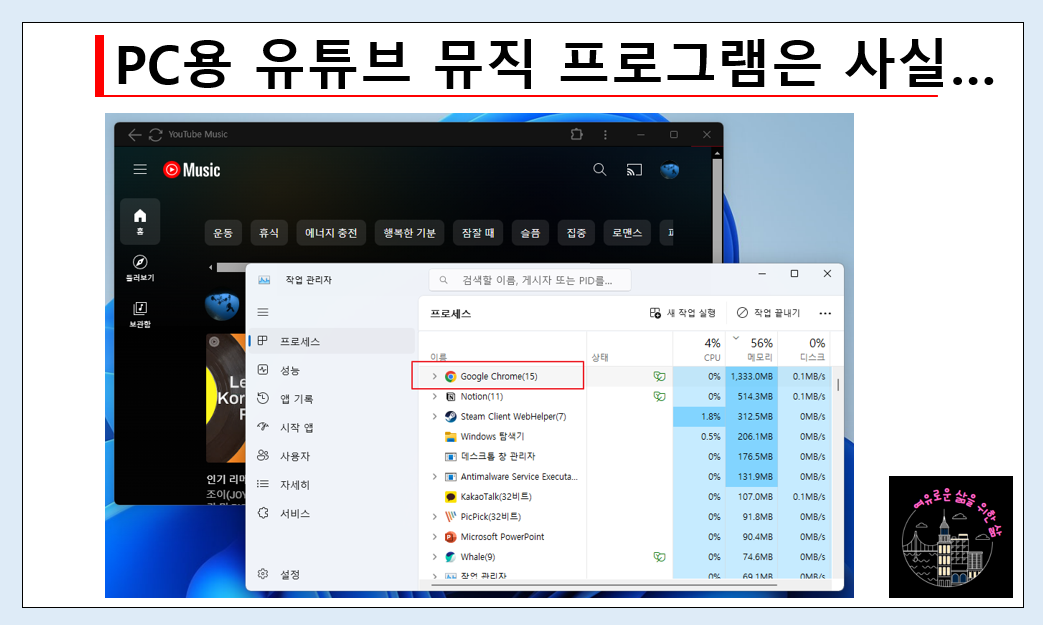Expand the Microsoft PowerPoint process
Image resolution: width=1043 pixels, height=625 pixels.
coord(434,537)
